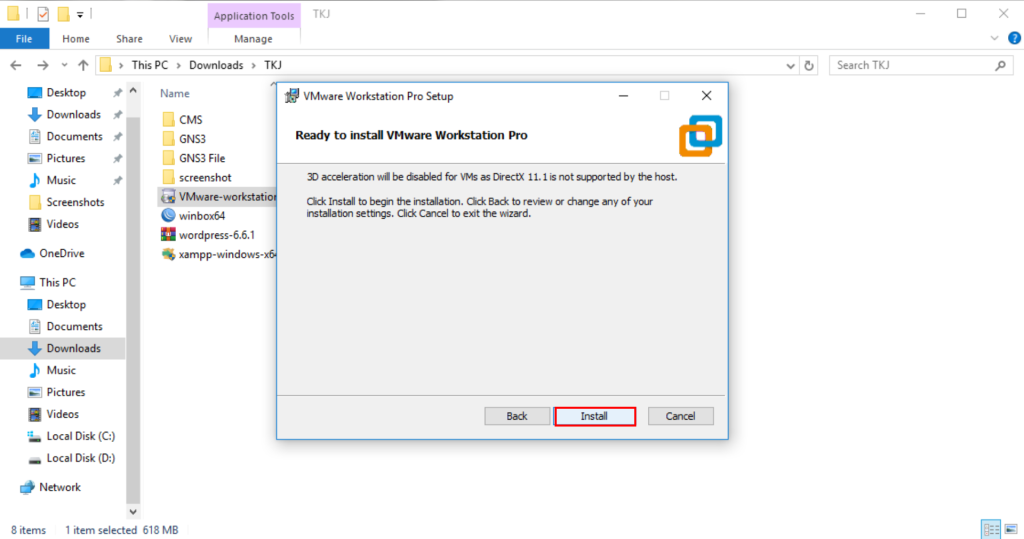The image size is (1024, 539).
Task: Click the Install button in the setup wizard
Action: [x=594, y=416]
